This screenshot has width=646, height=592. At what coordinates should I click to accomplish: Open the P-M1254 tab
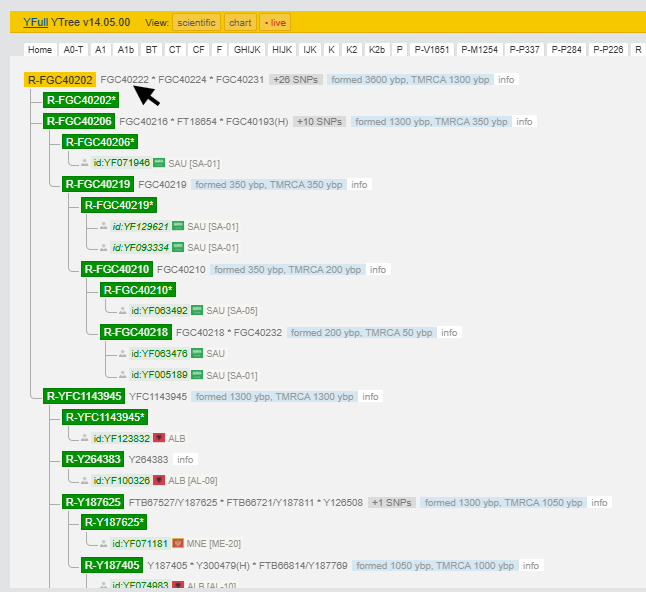(x=480, y=50)
